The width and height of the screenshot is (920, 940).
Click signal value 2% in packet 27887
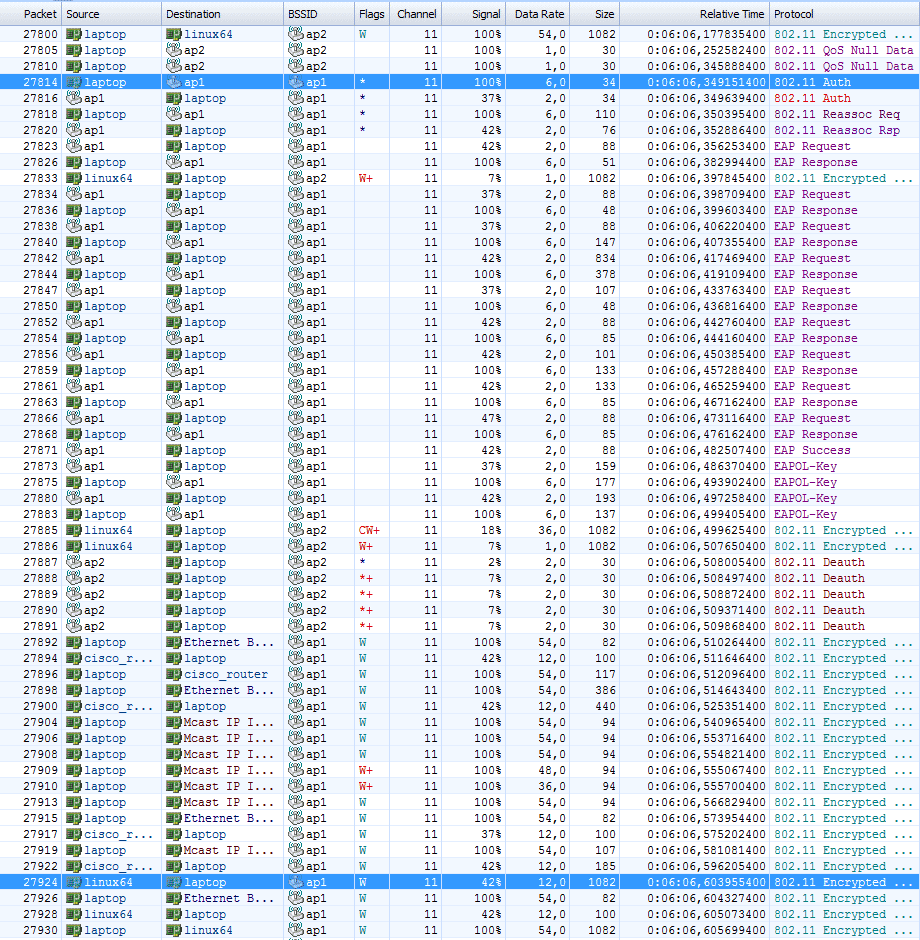coord(495,562)
